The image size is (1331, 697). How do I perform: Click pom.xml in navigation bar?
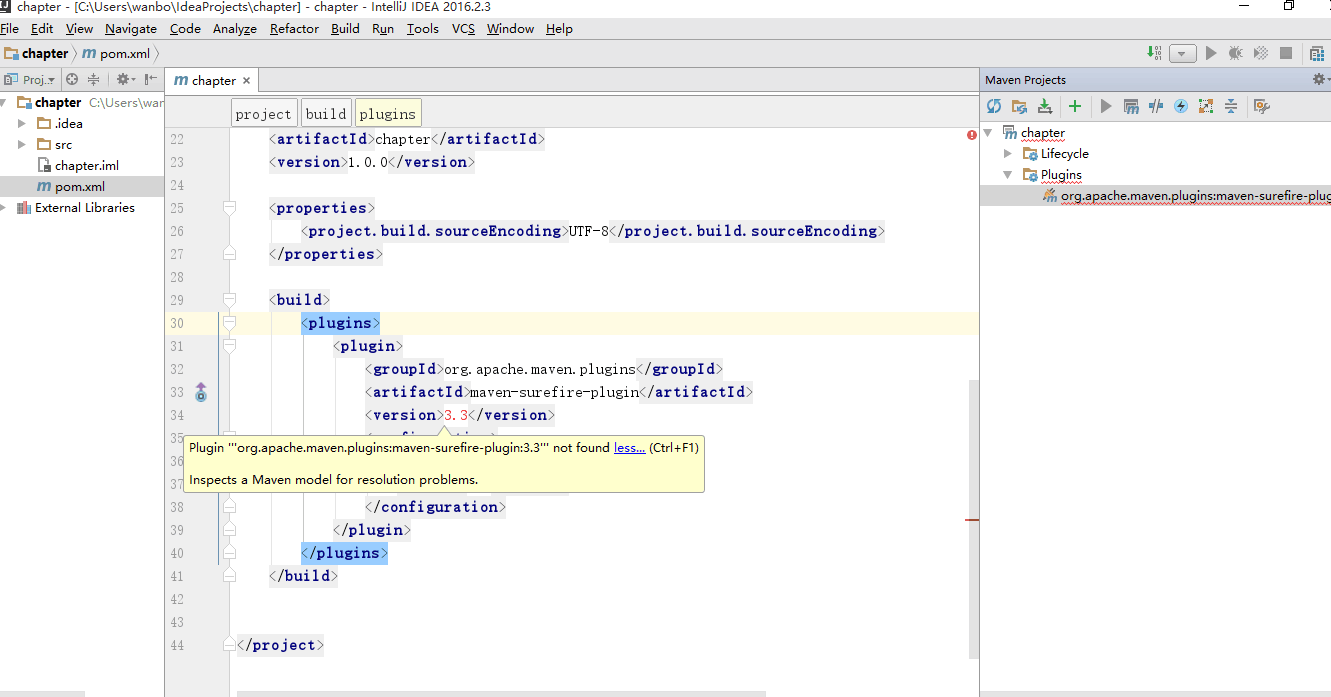tap(116, 54)
